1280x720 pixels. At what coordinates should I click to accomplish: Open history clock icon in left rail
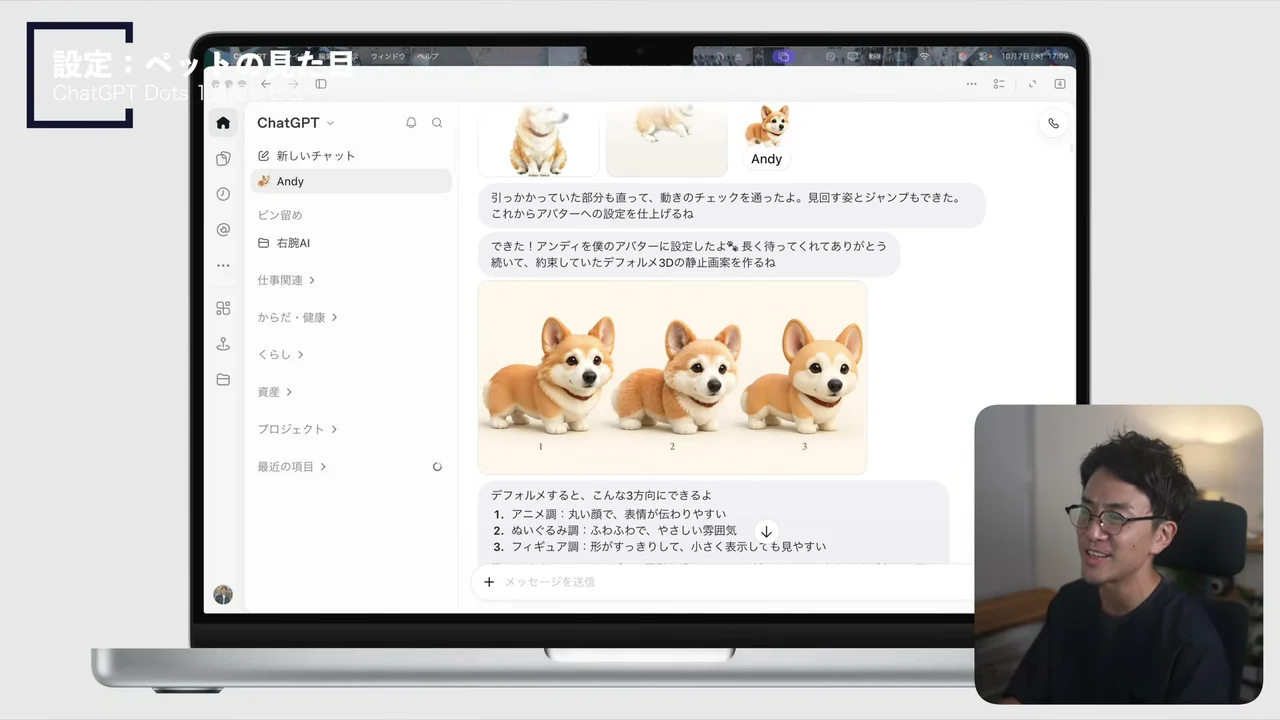tap(223, 194)
